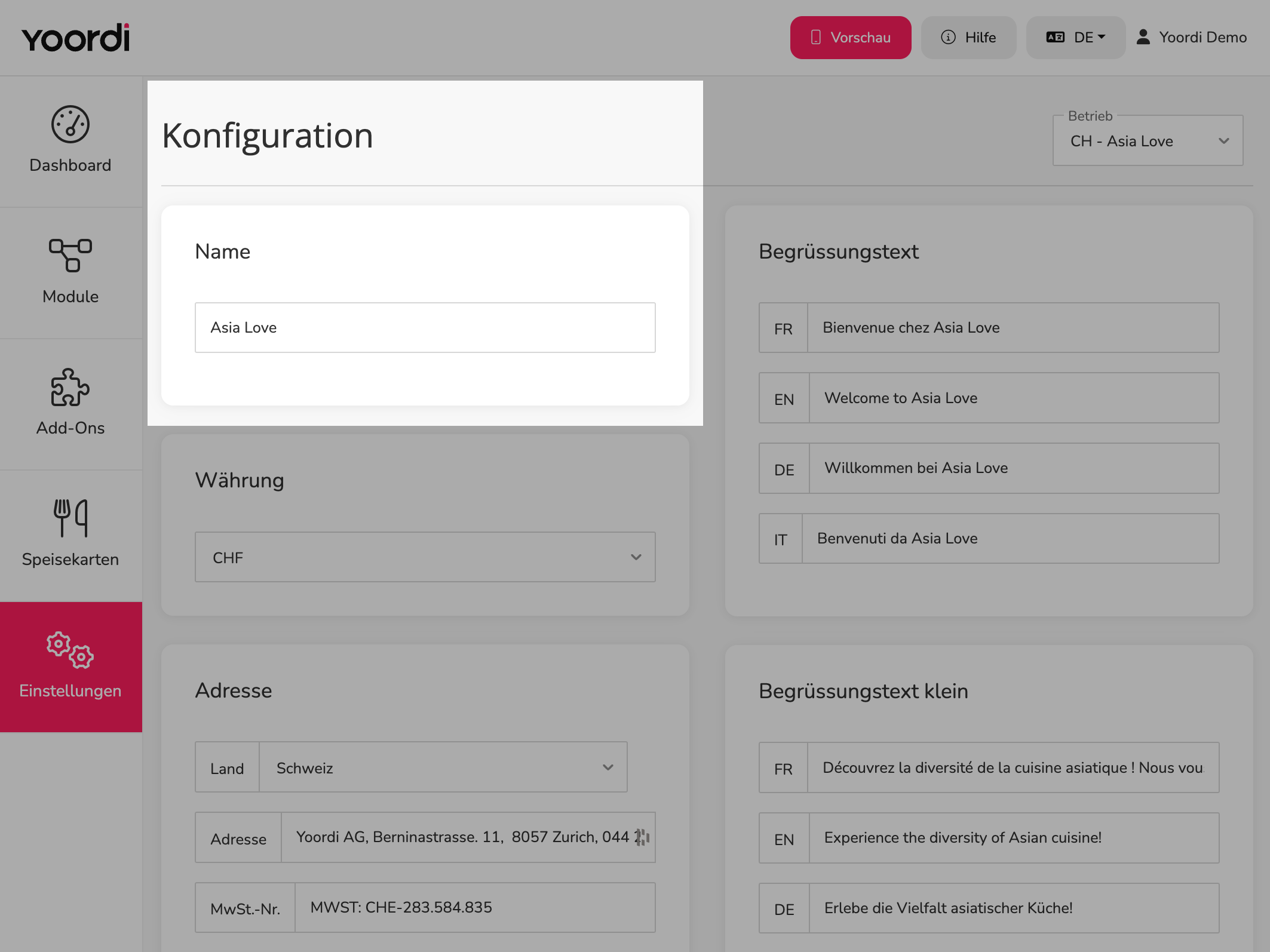Expand the Land Schweiz dropdown
Image resolution: width=1270 pixels, height=952 pixels.
[443, 767]
